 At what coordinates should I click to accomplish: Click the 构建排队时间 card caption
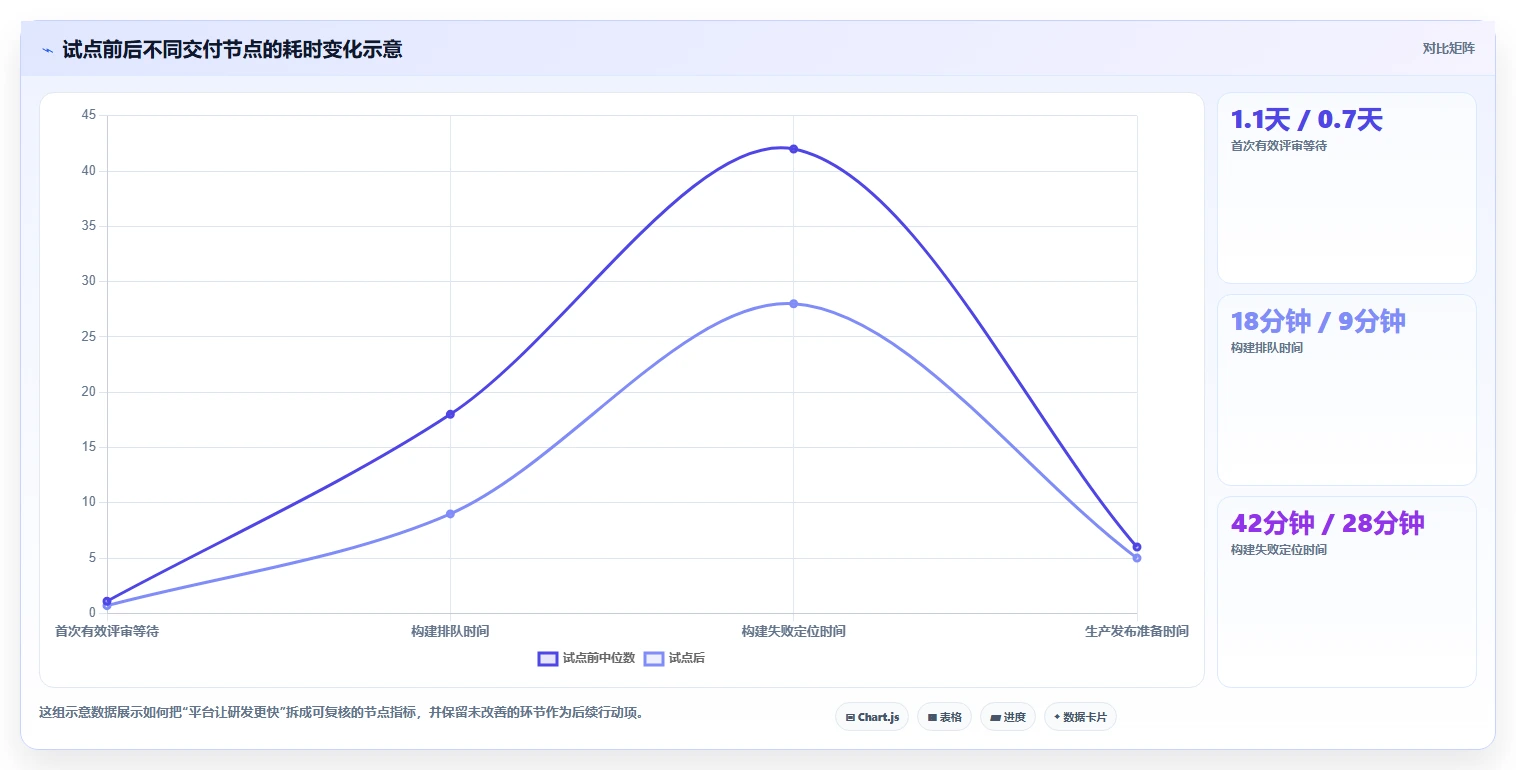1266,348
